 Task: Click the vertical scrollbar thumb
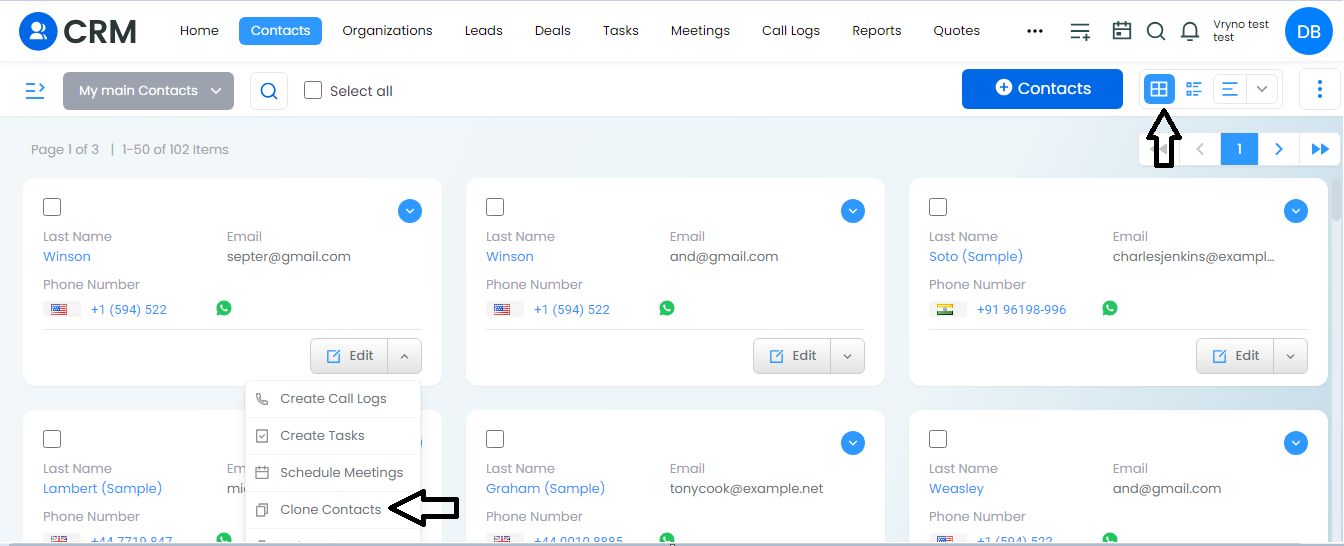pos(1337,200)
